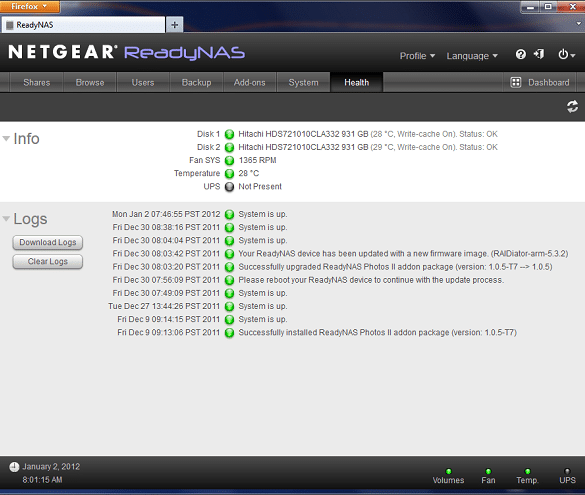Switch to the Add-ons tab
Viewport: 585px width, 495px height.
[x=250, y=82]
